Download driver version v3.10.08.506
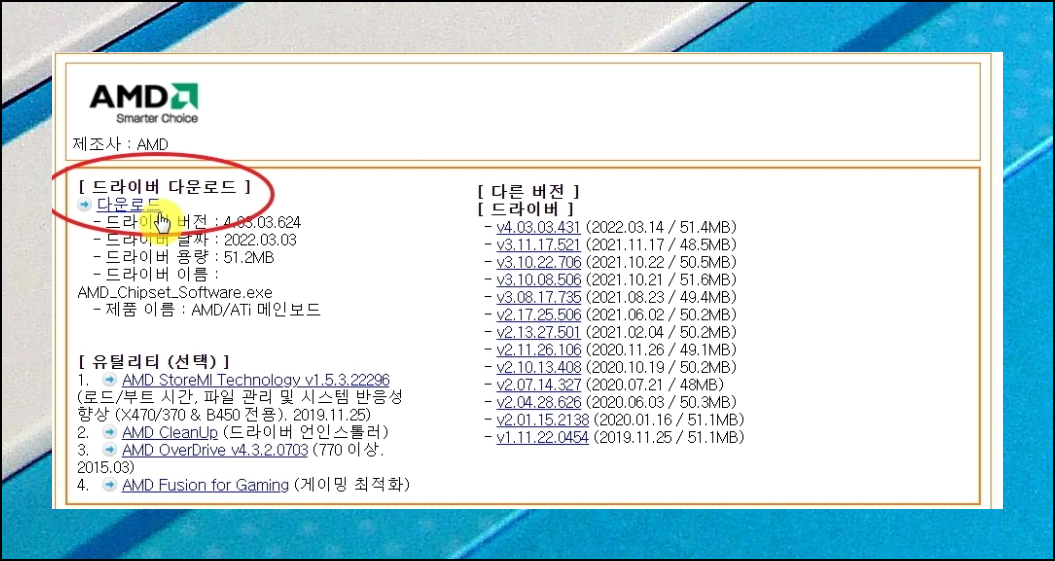 click(538, 279)
